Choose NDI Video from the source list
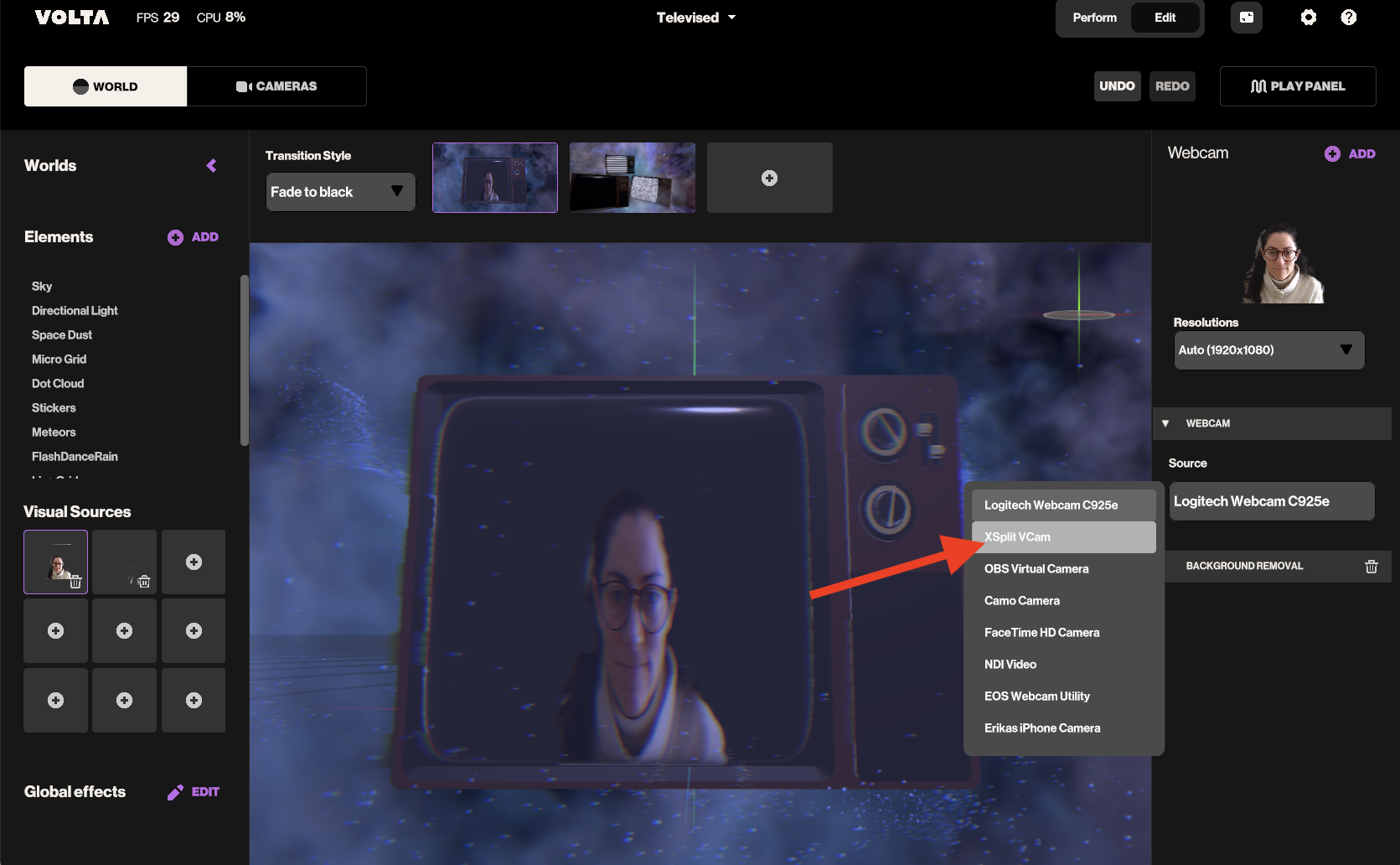This screenshot has width=1400, height=865. click(x=1064, y=665)
